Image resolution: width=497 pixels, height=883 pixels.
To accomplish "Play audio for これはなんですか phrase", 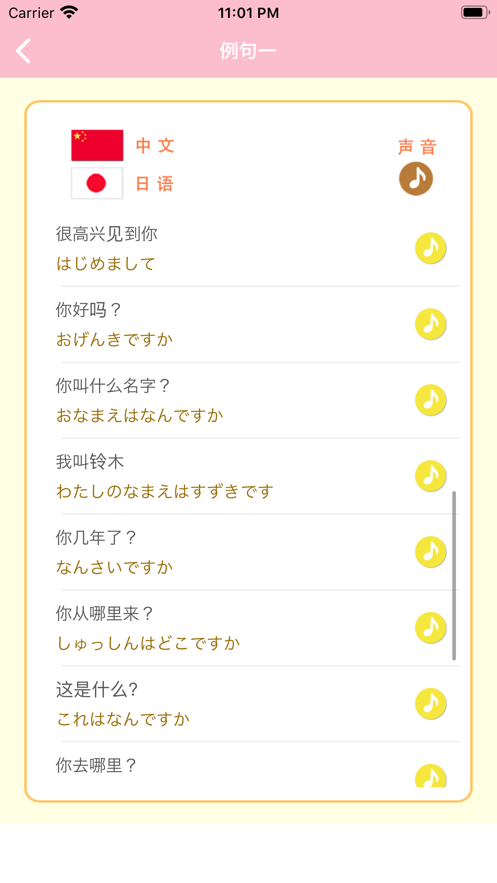I will click(x=431, y=703).
